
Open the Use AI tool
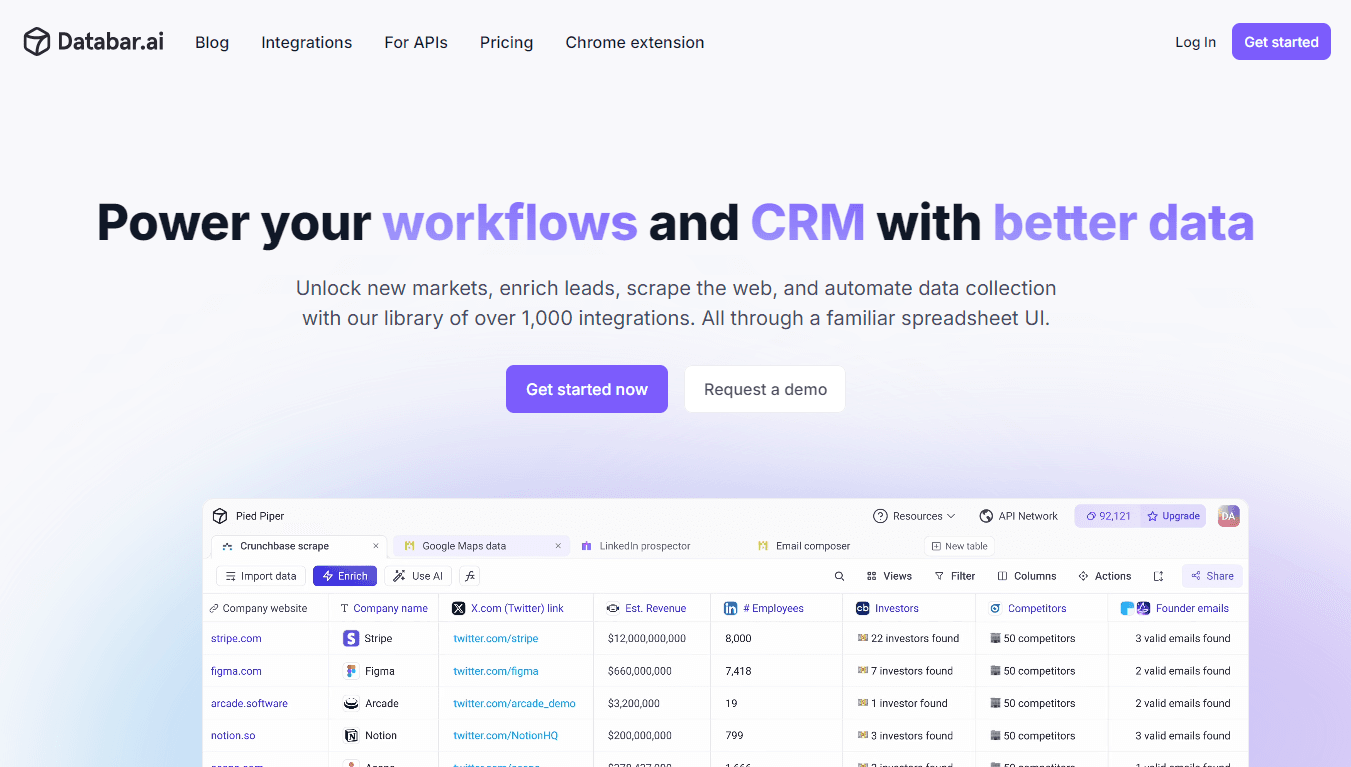(x=418, y=576)
